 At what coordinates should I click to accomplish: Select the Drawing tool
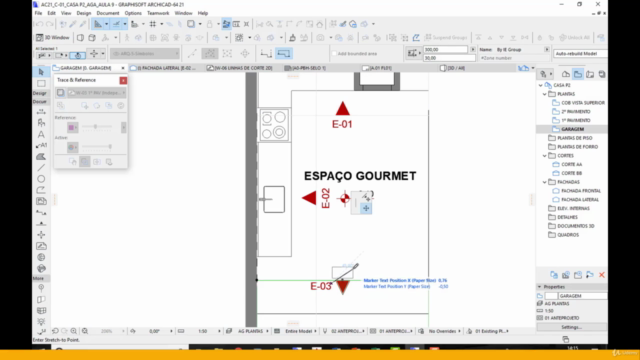tap(41, 201)
